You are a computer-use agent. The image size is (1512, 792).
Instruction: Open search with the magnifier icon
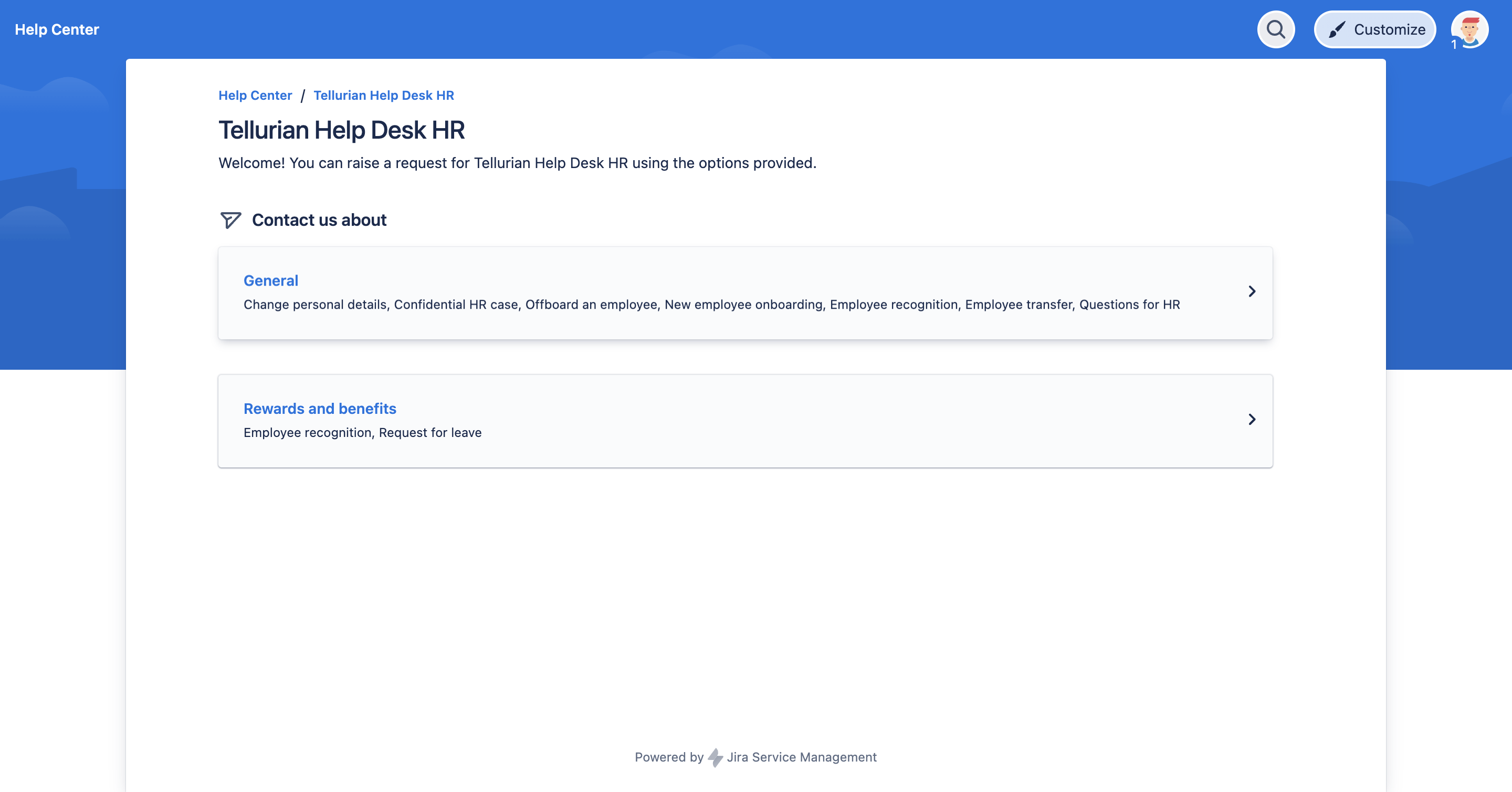click(x=1275, y=29)
